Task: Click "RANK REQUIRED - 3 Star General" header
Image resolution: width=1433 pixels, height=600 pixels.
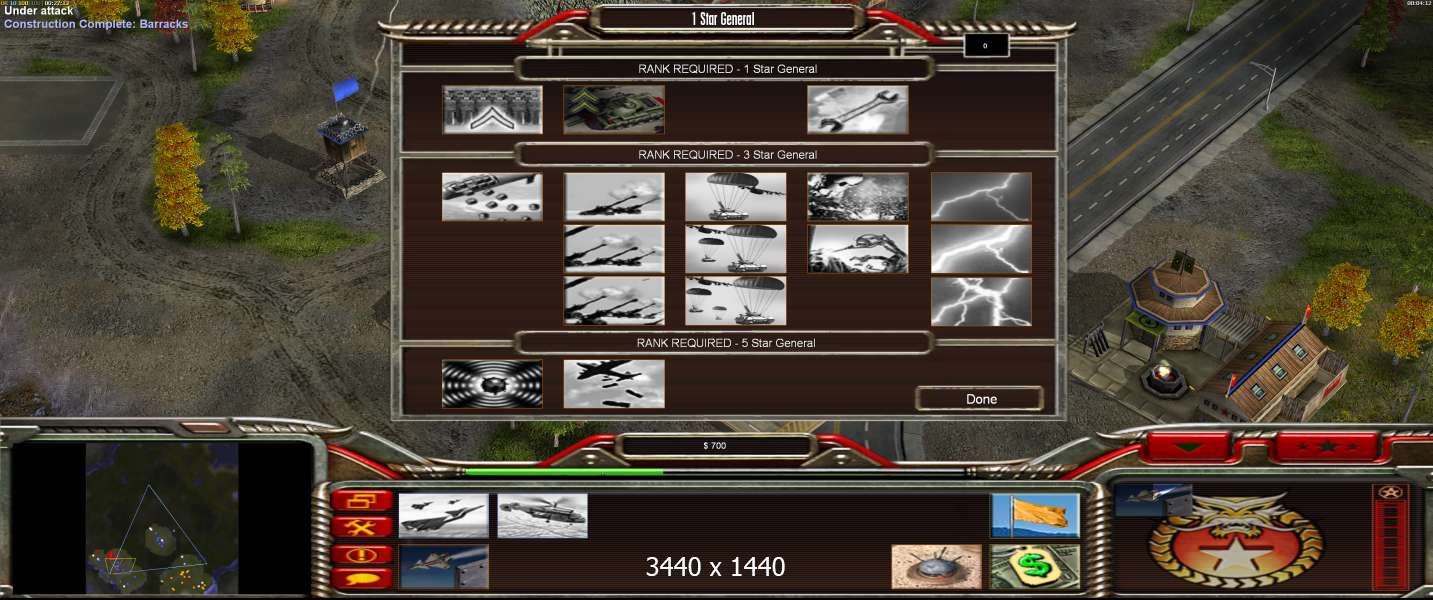Action: click(727, 155)
